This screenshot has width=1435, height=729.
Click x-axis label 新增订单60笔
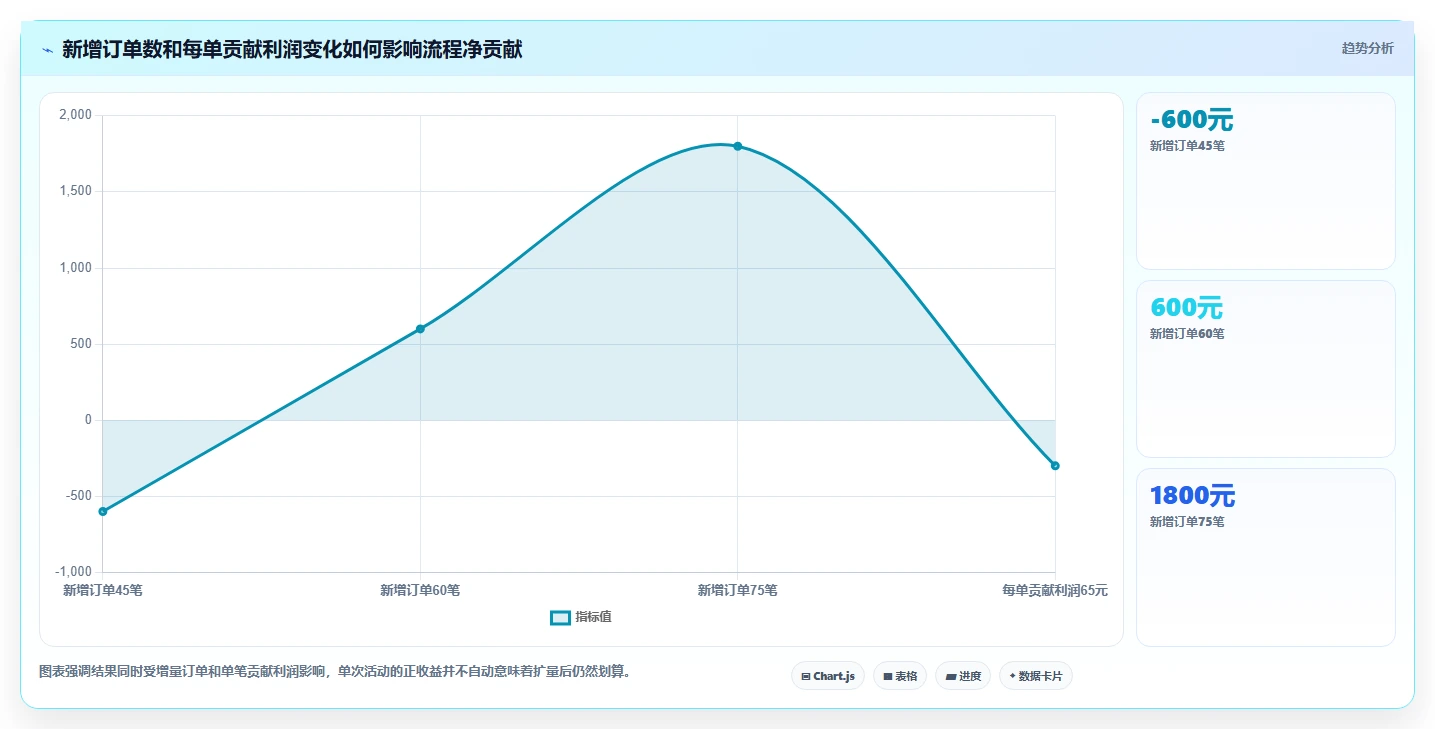coord(420,591)
